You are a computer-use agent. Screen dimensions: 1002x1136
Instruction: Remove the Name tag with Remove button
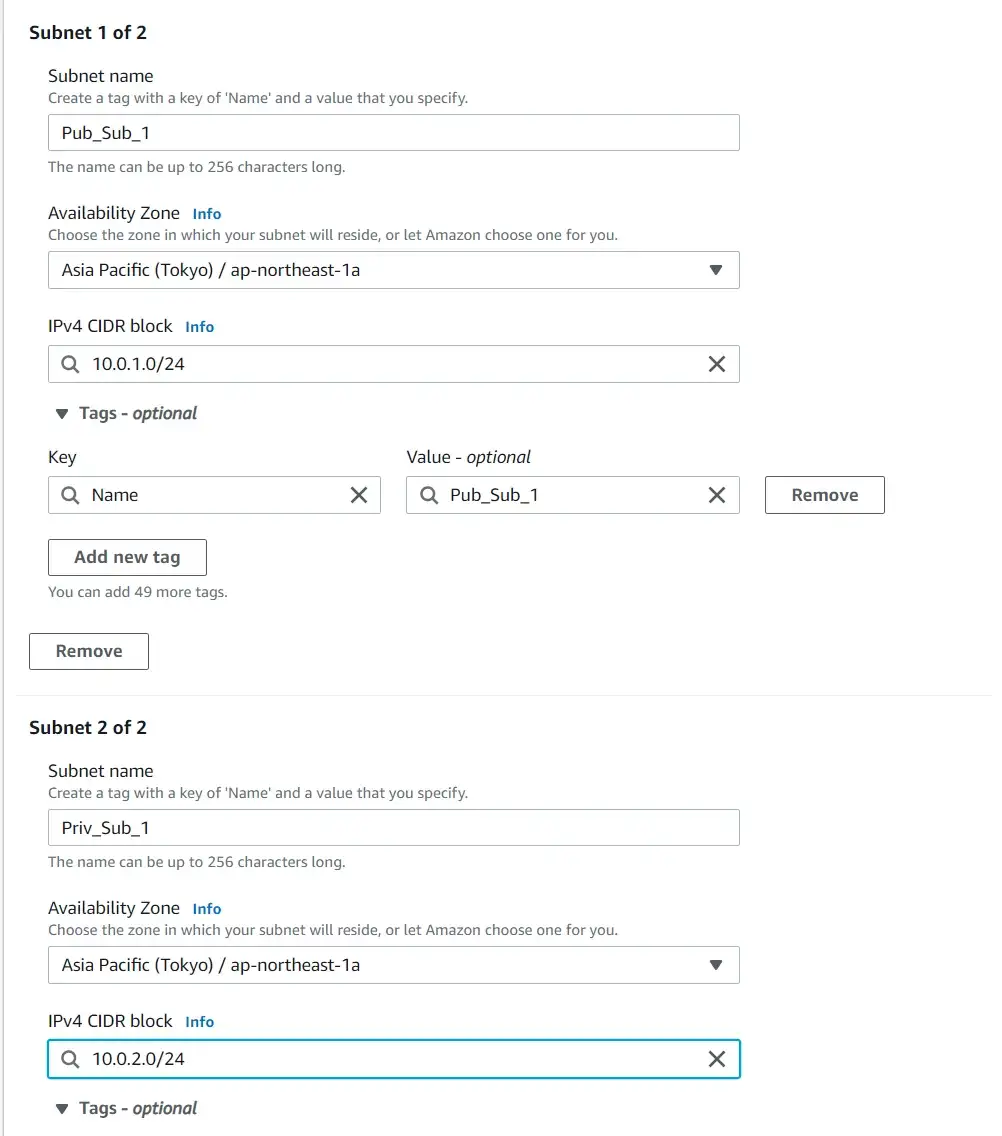point(824,495)
